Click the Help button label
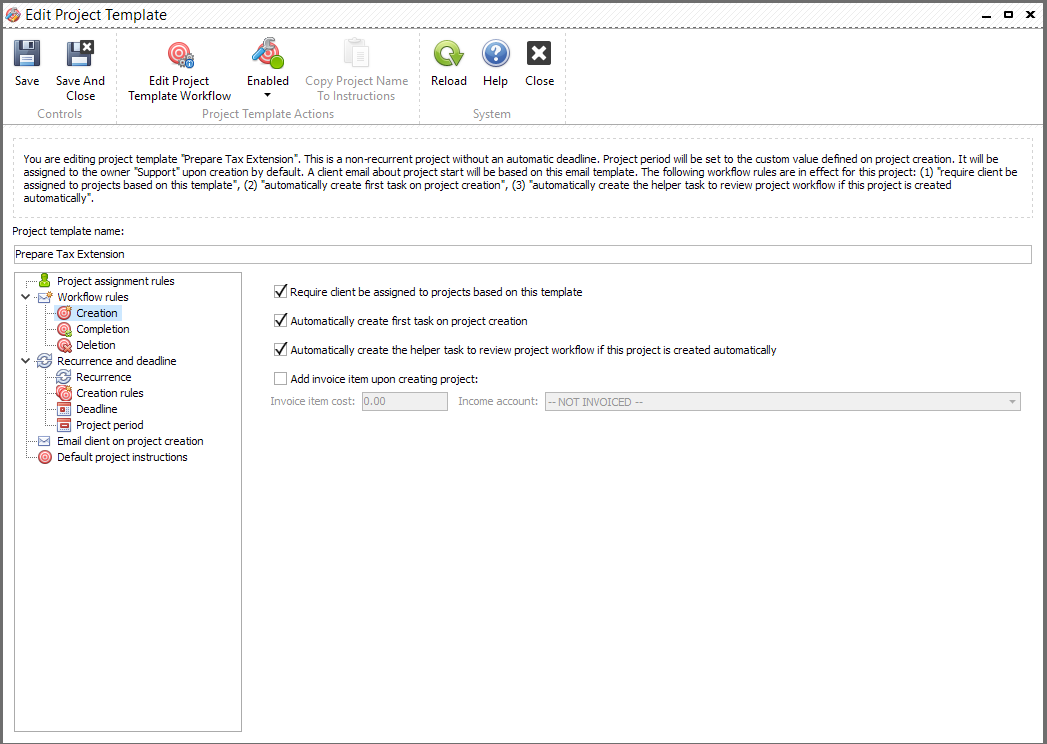This screenshot has width=1047, height=744. pos(495,81)
